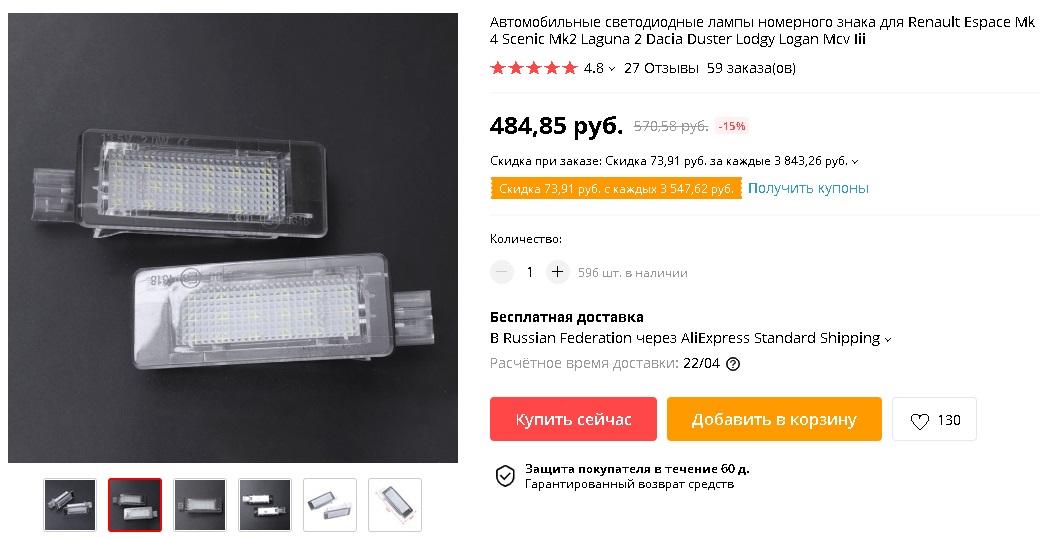The width and height of the screenshot is (1062, 537).
Task: Select the last thumbnail with dimensions
Action: point(395,505)
